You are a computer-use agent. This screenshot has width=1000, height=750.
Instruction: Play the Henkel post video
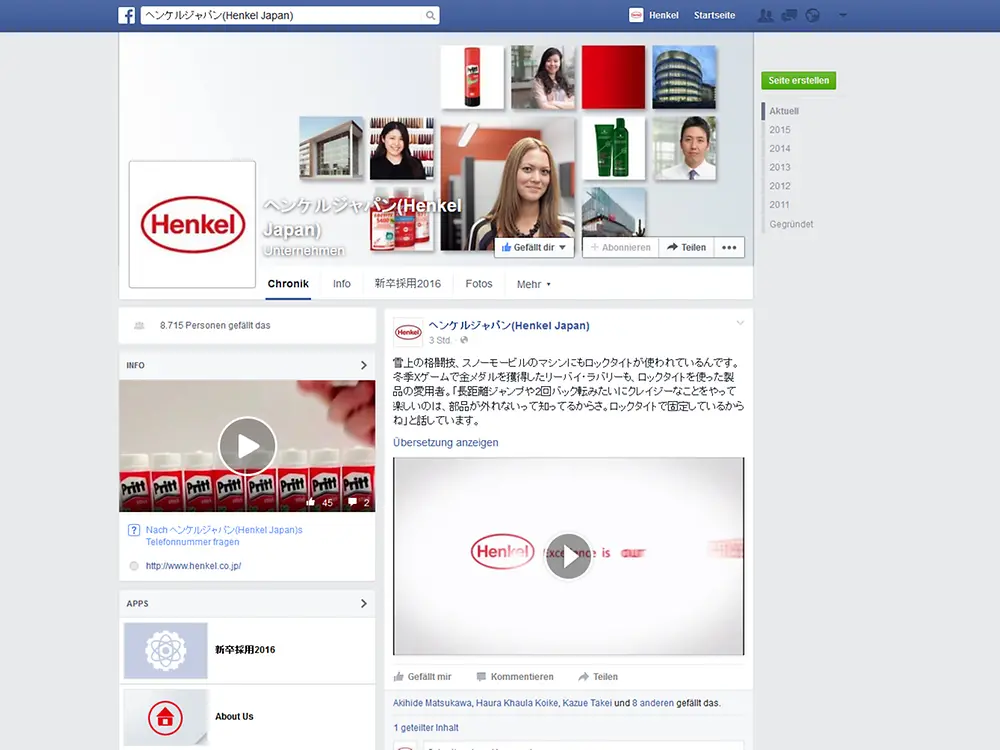568,555
